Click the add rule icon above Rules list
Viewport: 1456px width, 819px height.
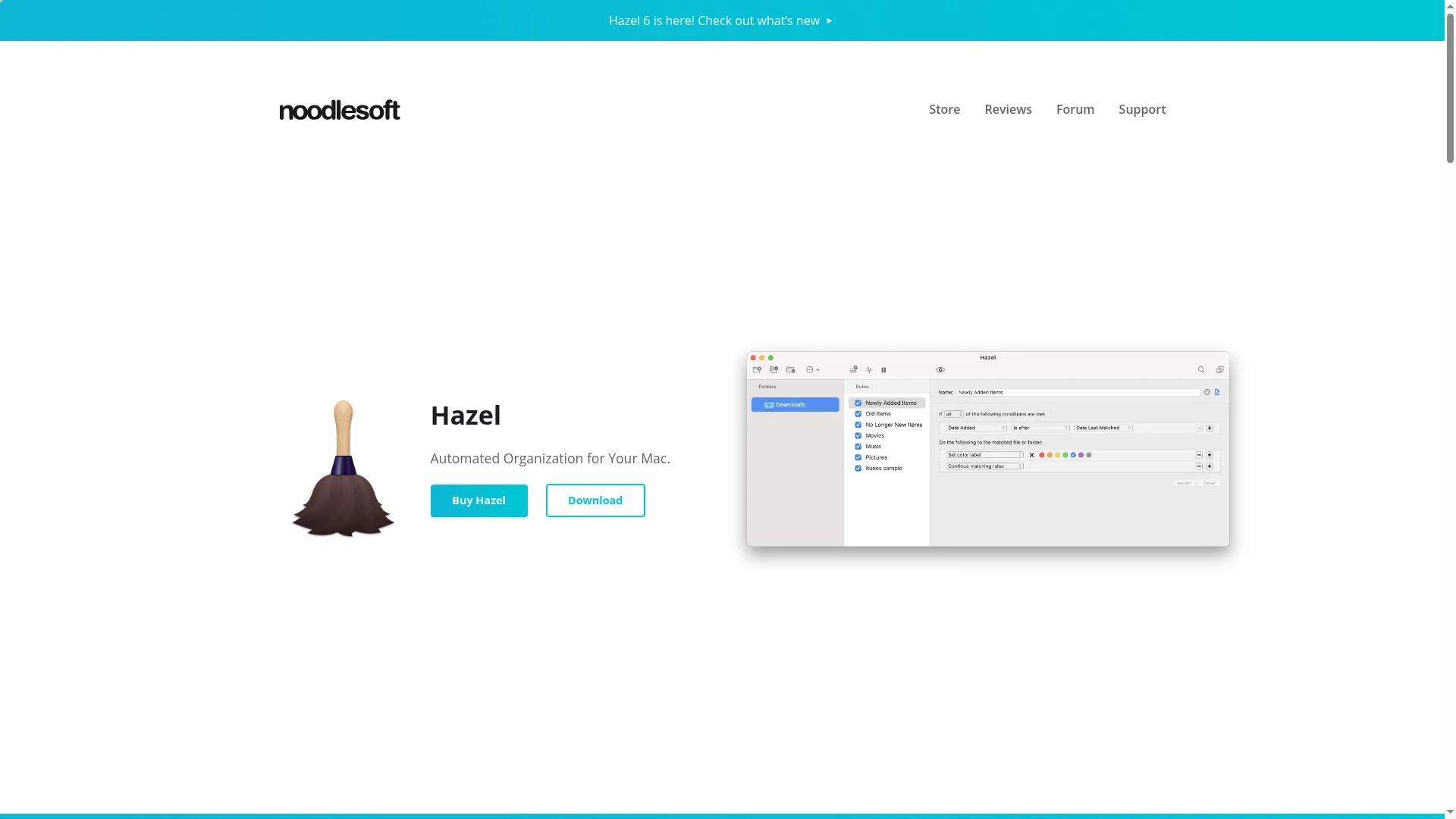coord(854,369)
